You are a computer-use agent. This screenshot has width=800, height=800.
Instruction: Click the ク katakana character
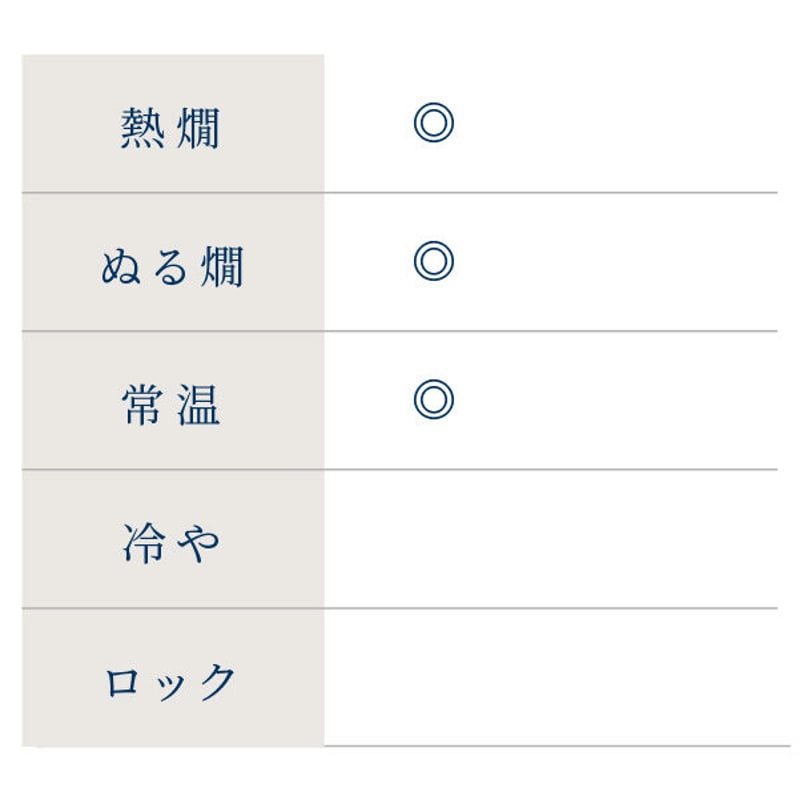(x=217, y=682)
